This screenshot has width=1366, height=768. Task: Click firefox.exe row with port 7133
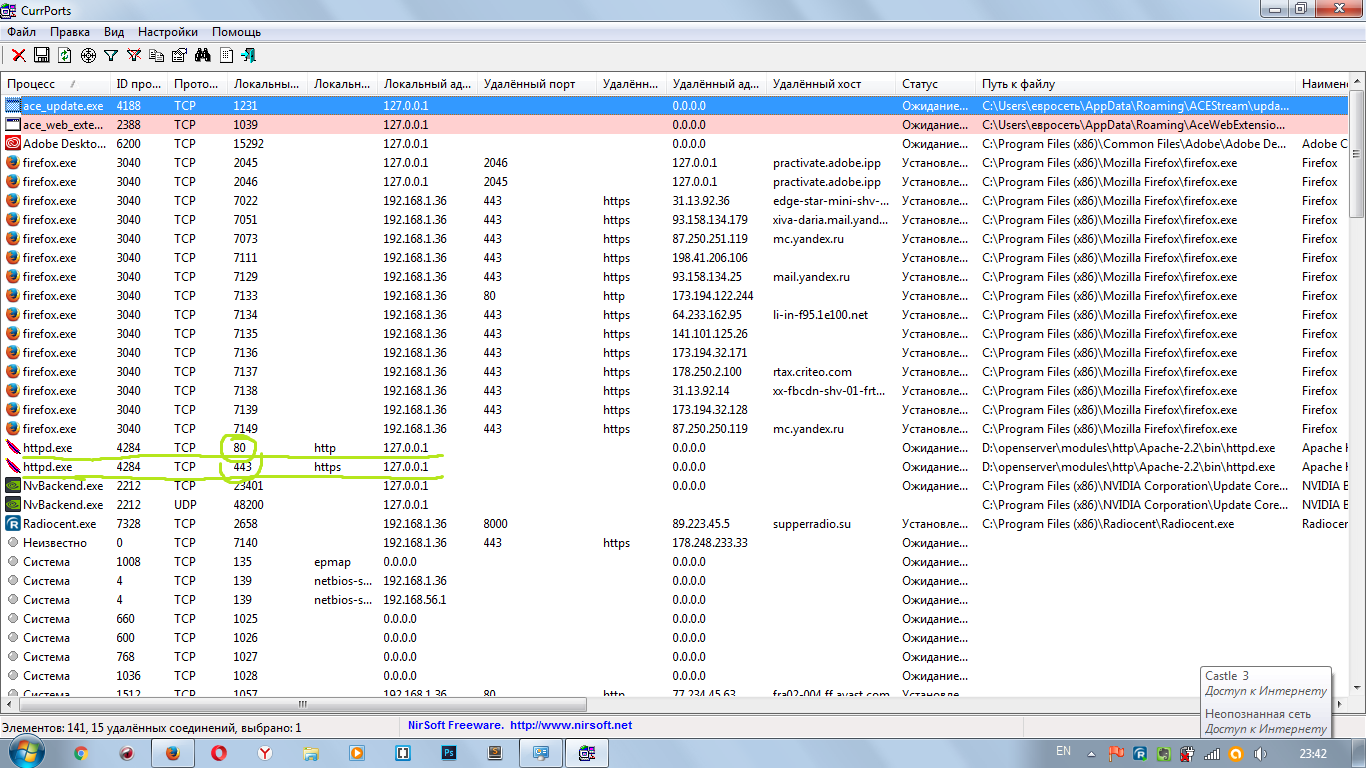(x=675, y=295)
